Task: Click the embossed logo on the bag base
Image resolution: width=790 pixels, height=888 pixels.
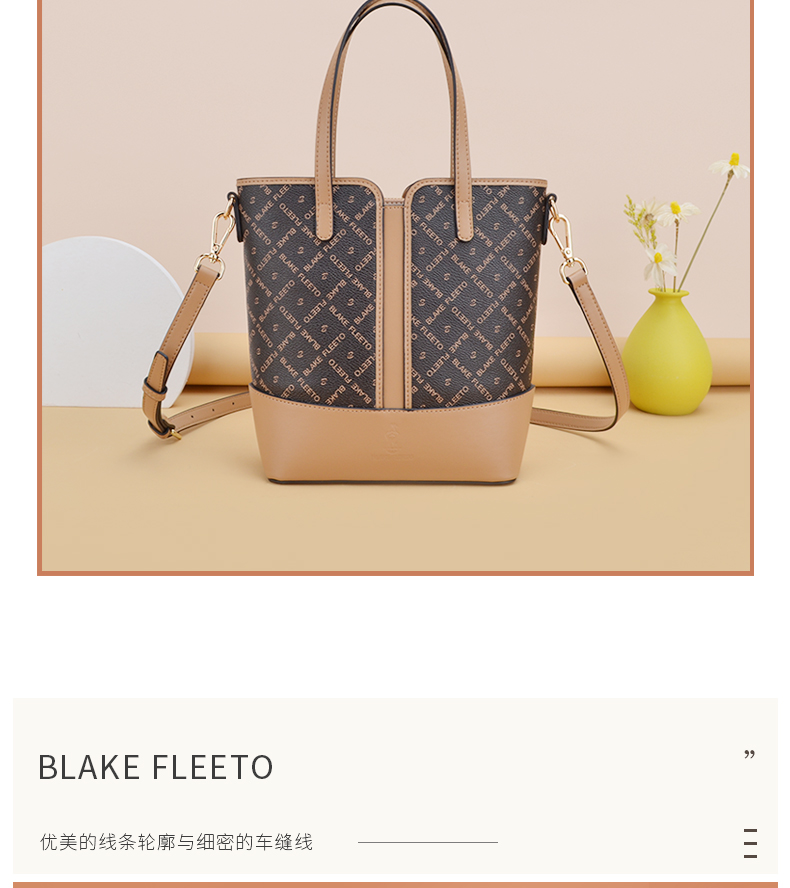Action: pos(392,442)
